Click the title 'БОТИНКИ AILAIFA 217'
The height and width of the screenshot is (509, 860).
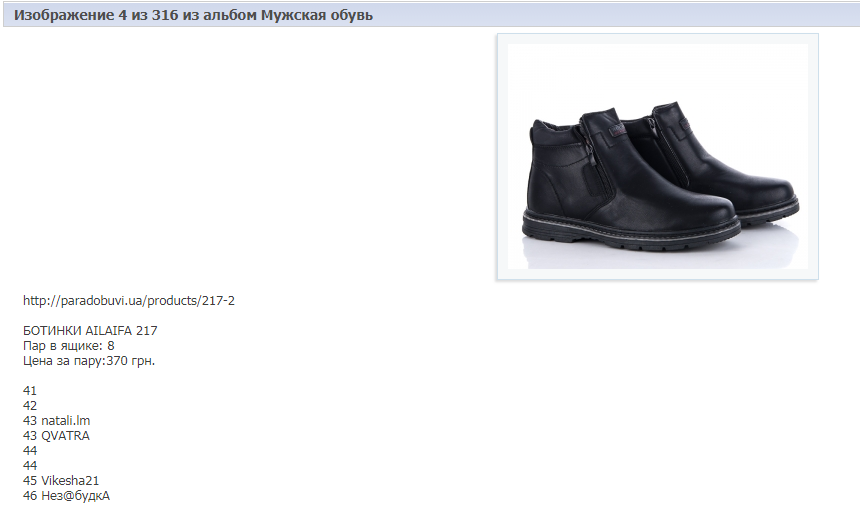90,331
